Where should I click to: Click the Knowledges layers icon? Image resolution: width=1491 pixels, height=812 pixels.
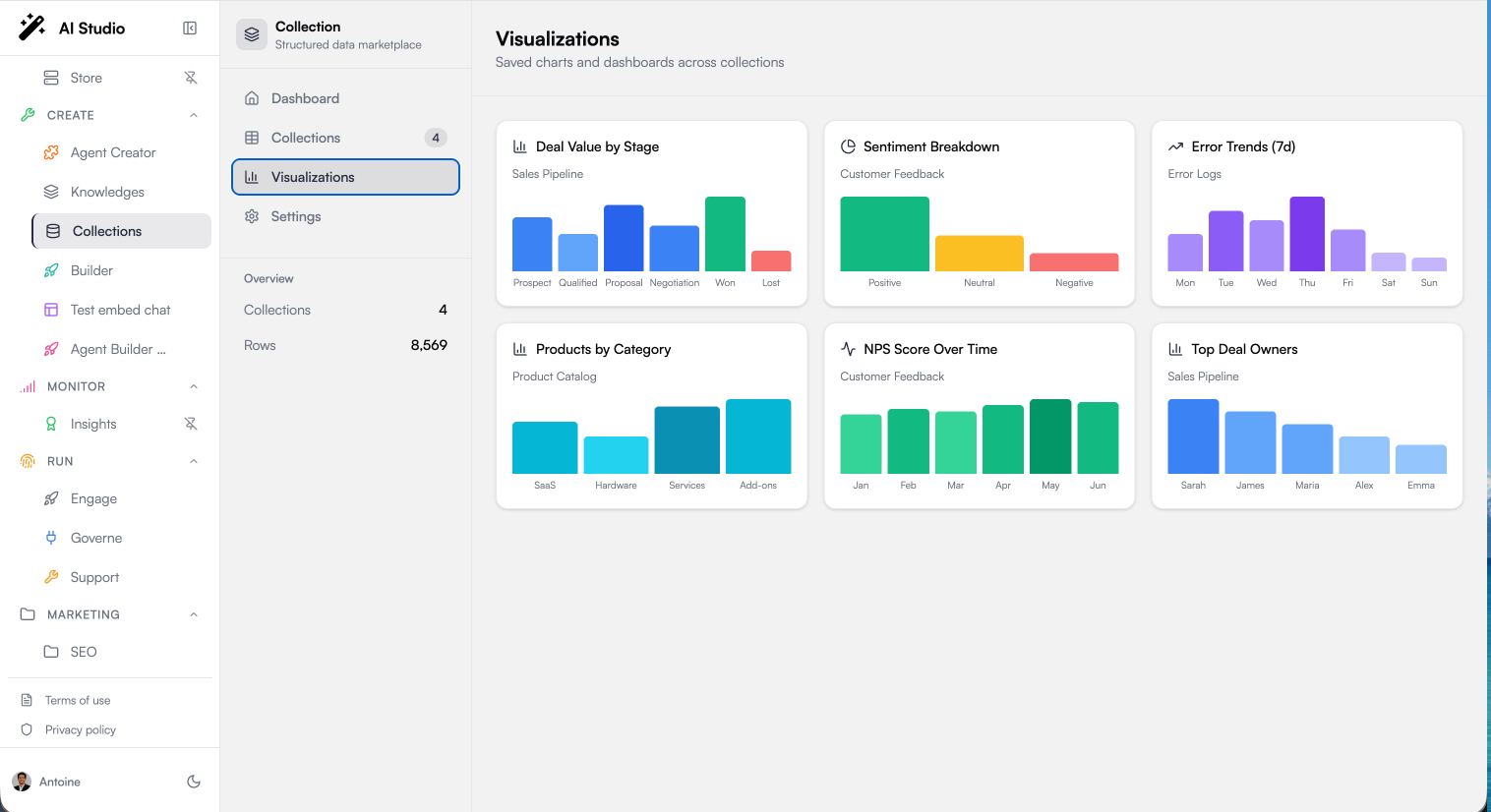[x=51, y=192]
